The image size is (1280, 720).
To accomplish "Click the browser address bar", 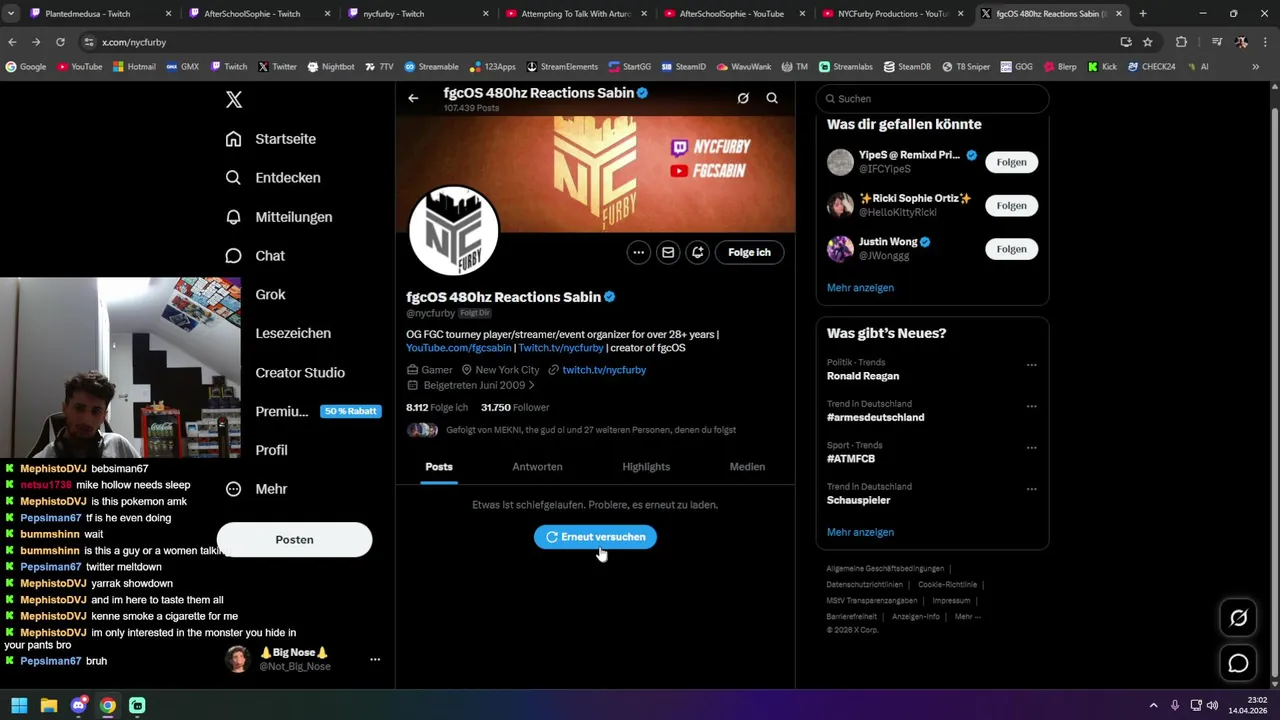I will click(600, 42).
